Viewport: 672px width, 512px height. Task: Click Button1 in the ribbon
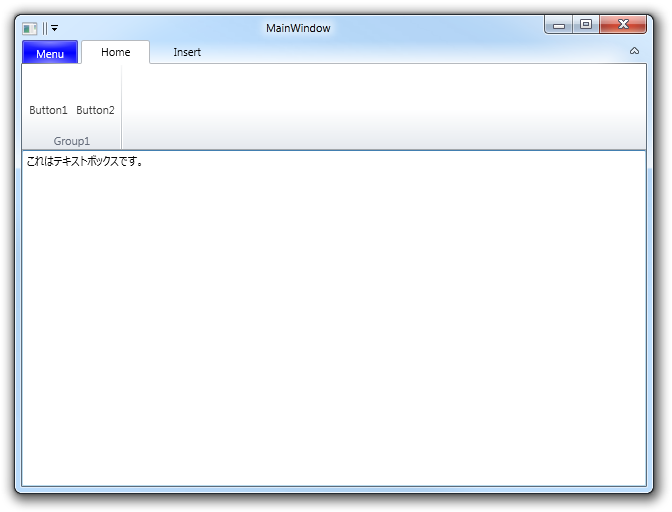tap(48, 110)
